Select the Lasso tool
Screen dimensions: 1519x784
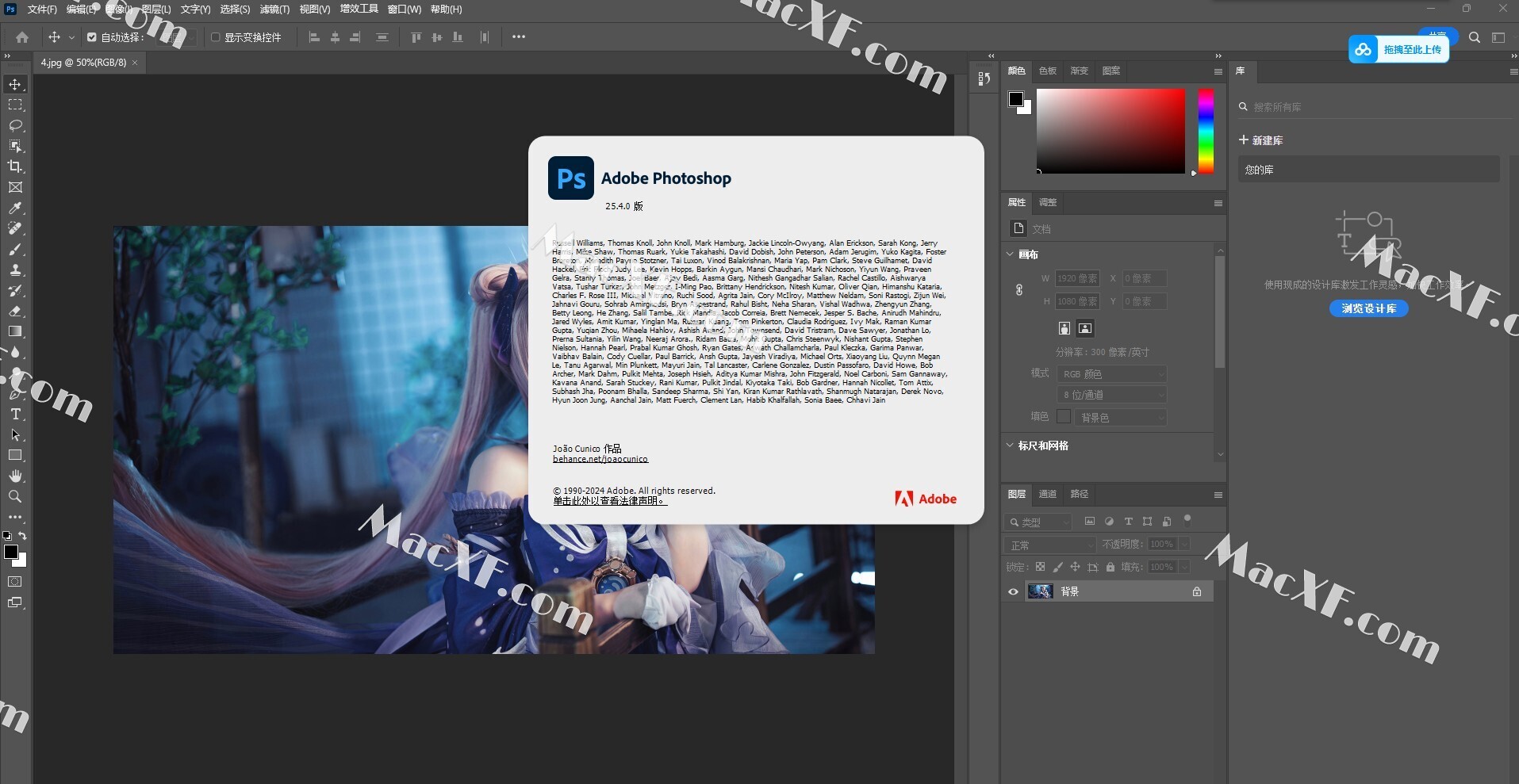coord(15,125)
